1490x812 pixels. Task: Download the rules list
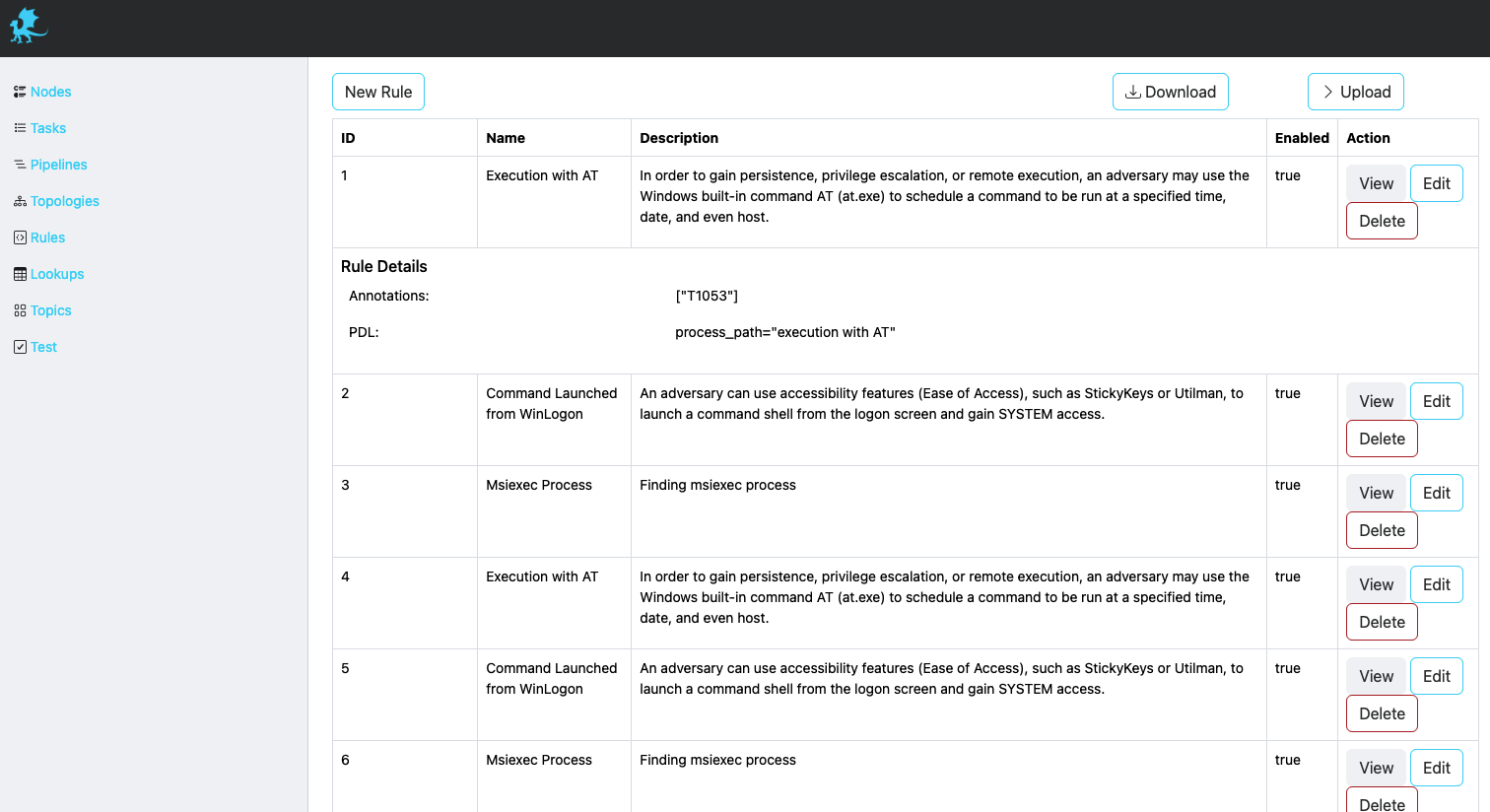(1170, 92)
